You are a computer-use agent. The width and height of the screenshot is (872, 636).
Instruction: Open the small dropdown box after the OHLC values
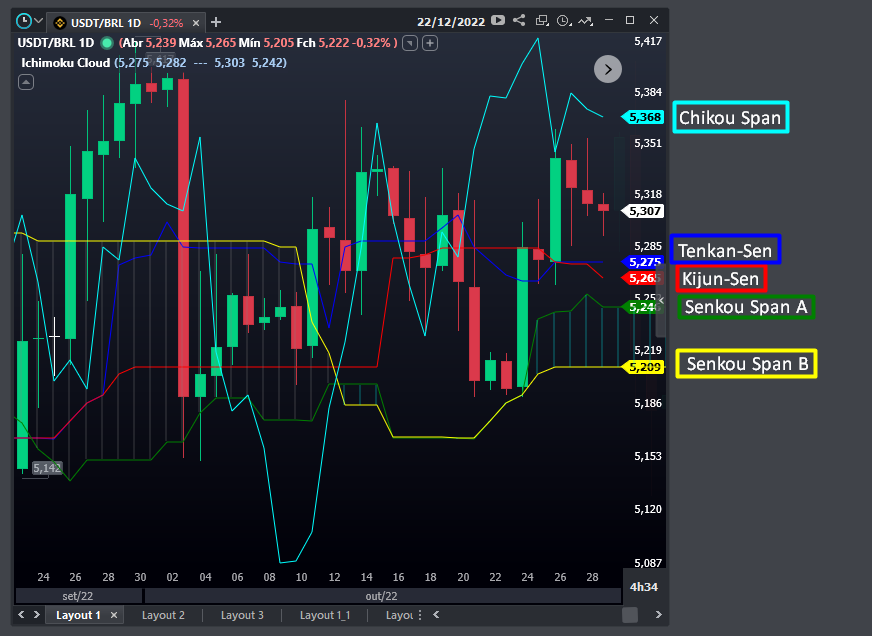(x=410, y=43)
